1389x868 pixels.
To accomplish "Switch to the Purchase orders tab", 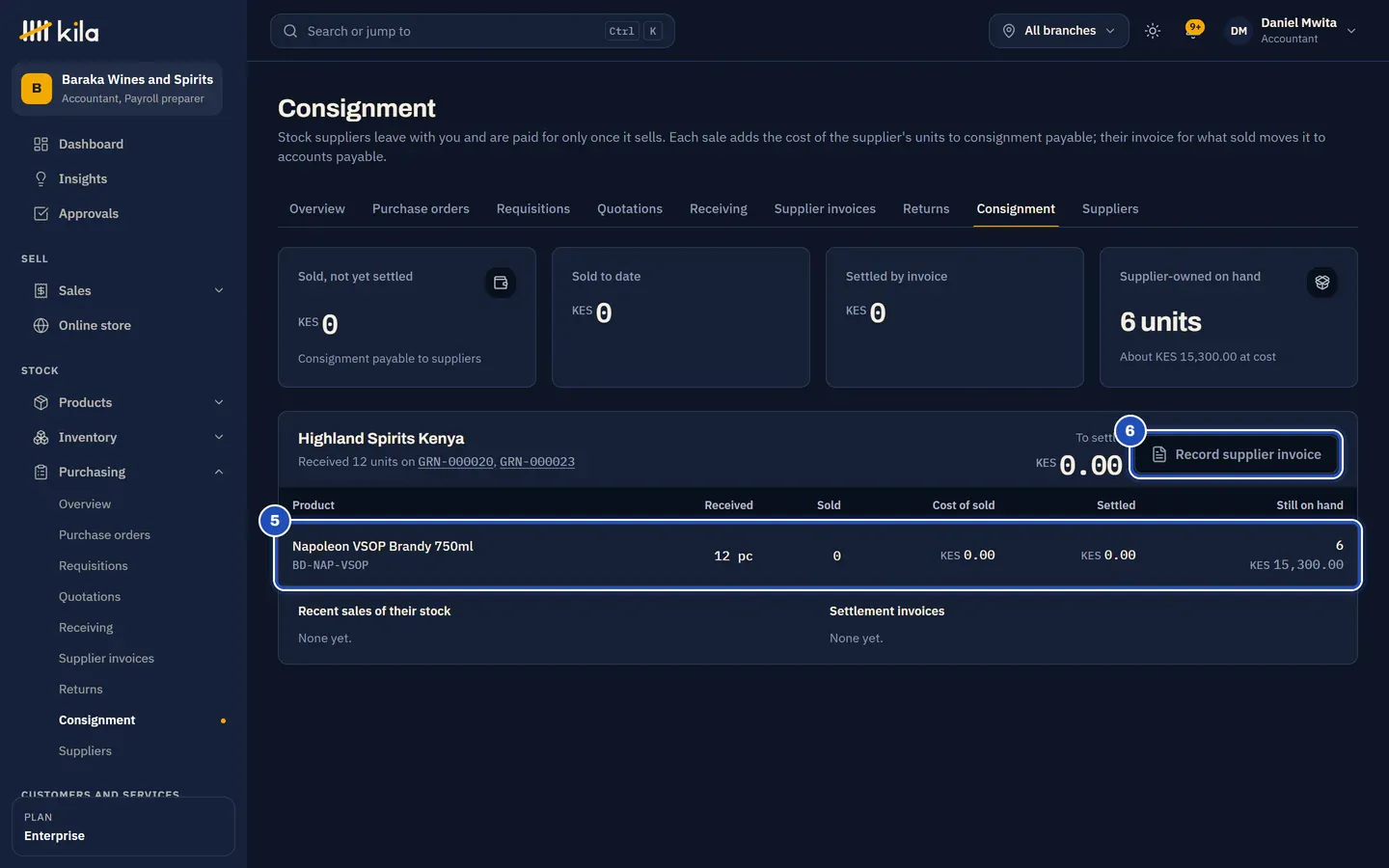I will coord(421,208).
